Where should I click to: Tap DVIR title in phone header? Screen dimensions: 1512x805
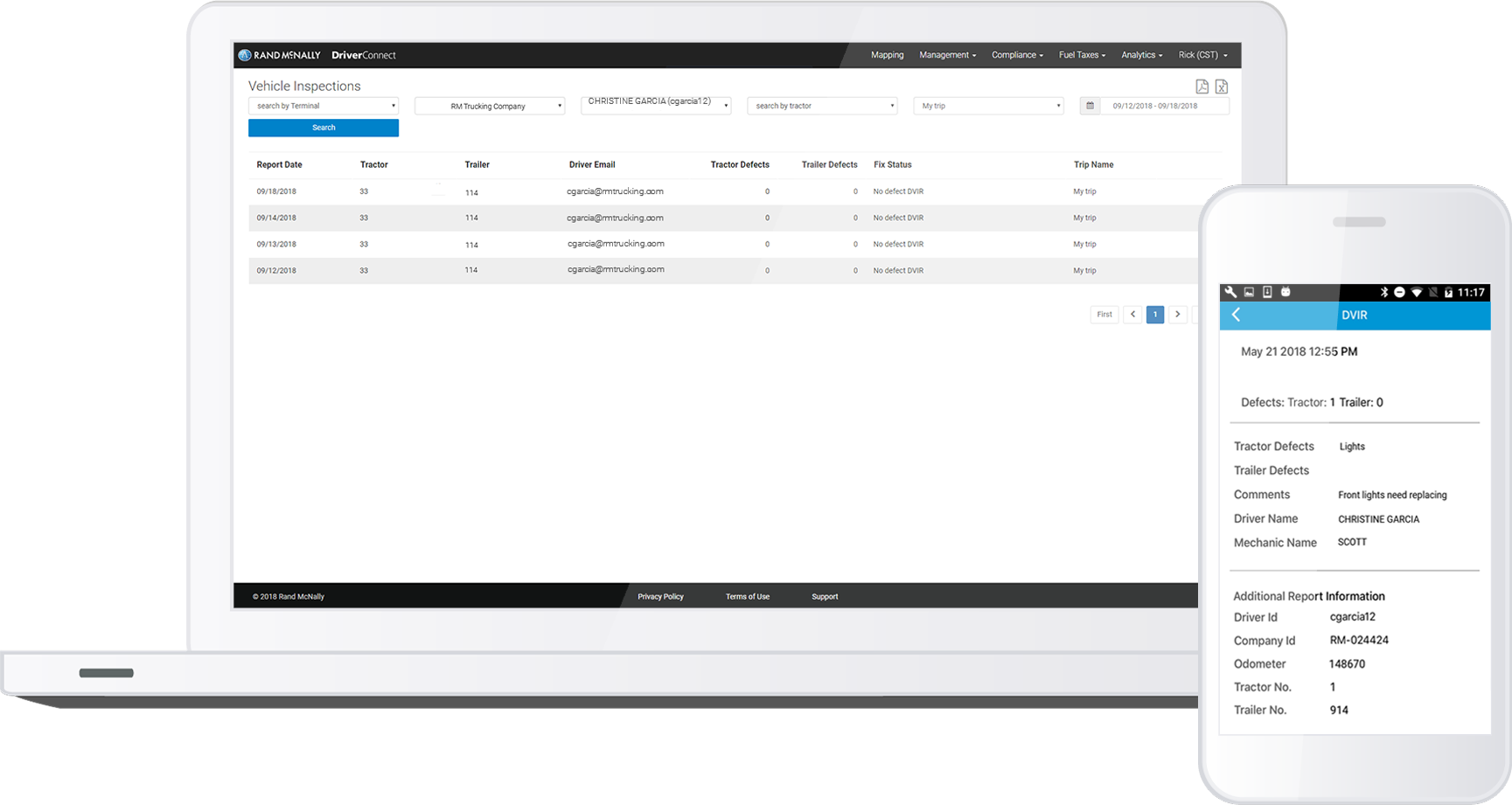1355,315
